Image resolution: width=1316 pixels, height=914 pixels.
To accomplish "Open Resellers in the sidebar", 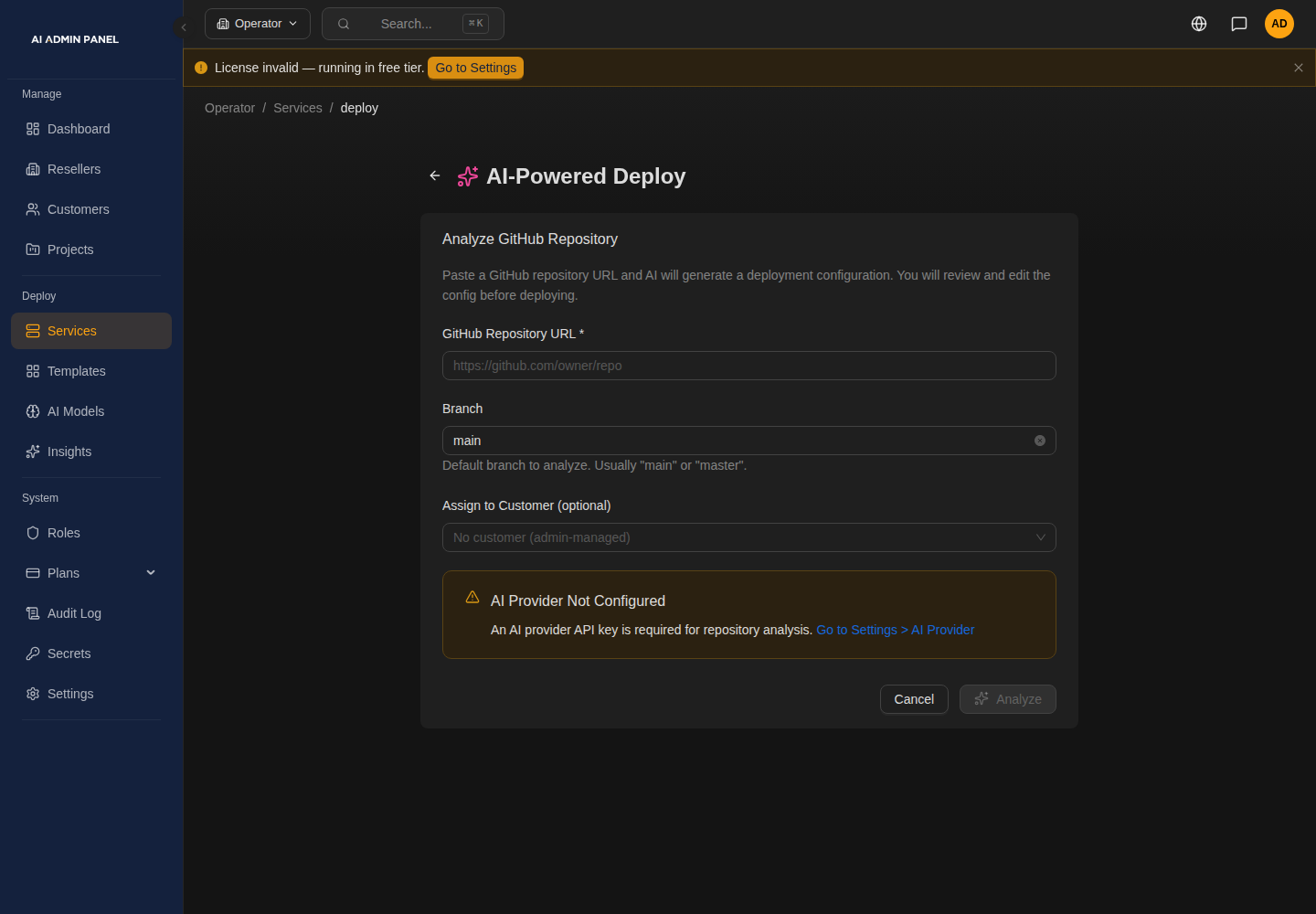I will (x=91, y=169).
